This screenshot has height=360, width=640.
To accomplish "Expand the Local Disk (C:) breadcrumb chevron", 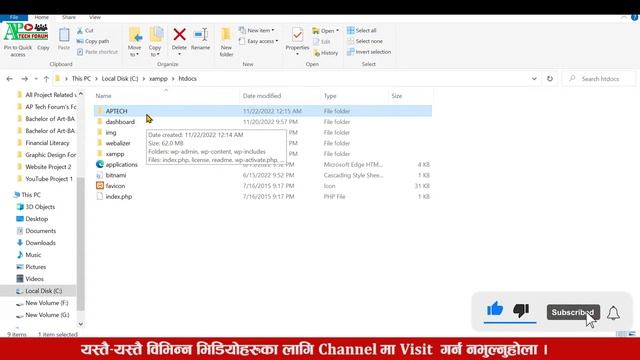I will (x=144, y=79).
